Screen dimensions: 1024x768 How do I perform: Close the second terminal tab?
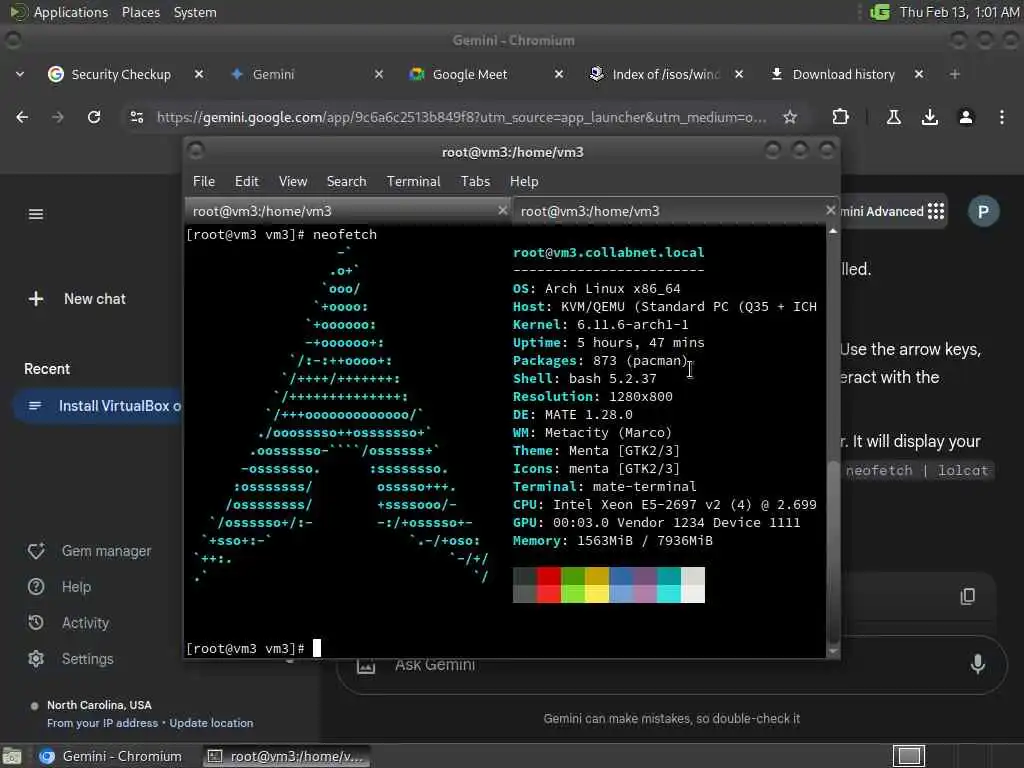coord(830,210)
